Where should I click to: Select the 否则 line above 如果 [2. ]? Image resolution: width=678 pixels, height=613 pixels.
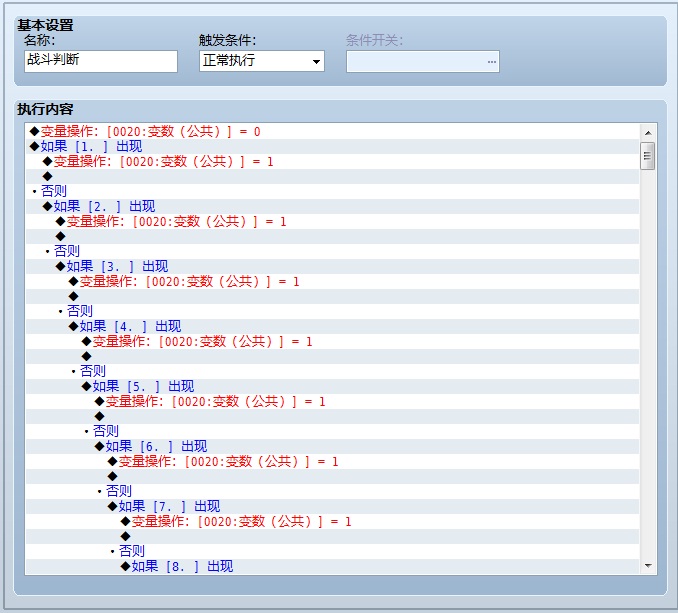[332, 192]
